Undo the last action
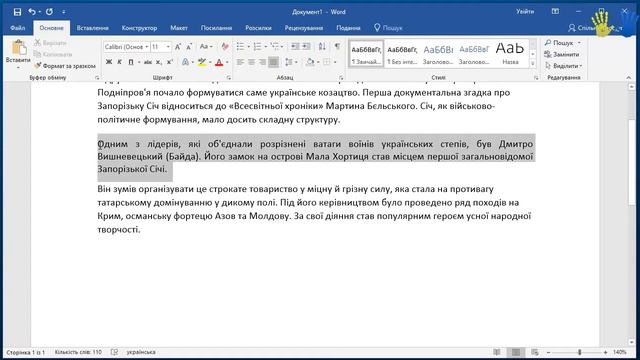The width and height of the screenshot is (640, 360). click(x=32, y=12)
